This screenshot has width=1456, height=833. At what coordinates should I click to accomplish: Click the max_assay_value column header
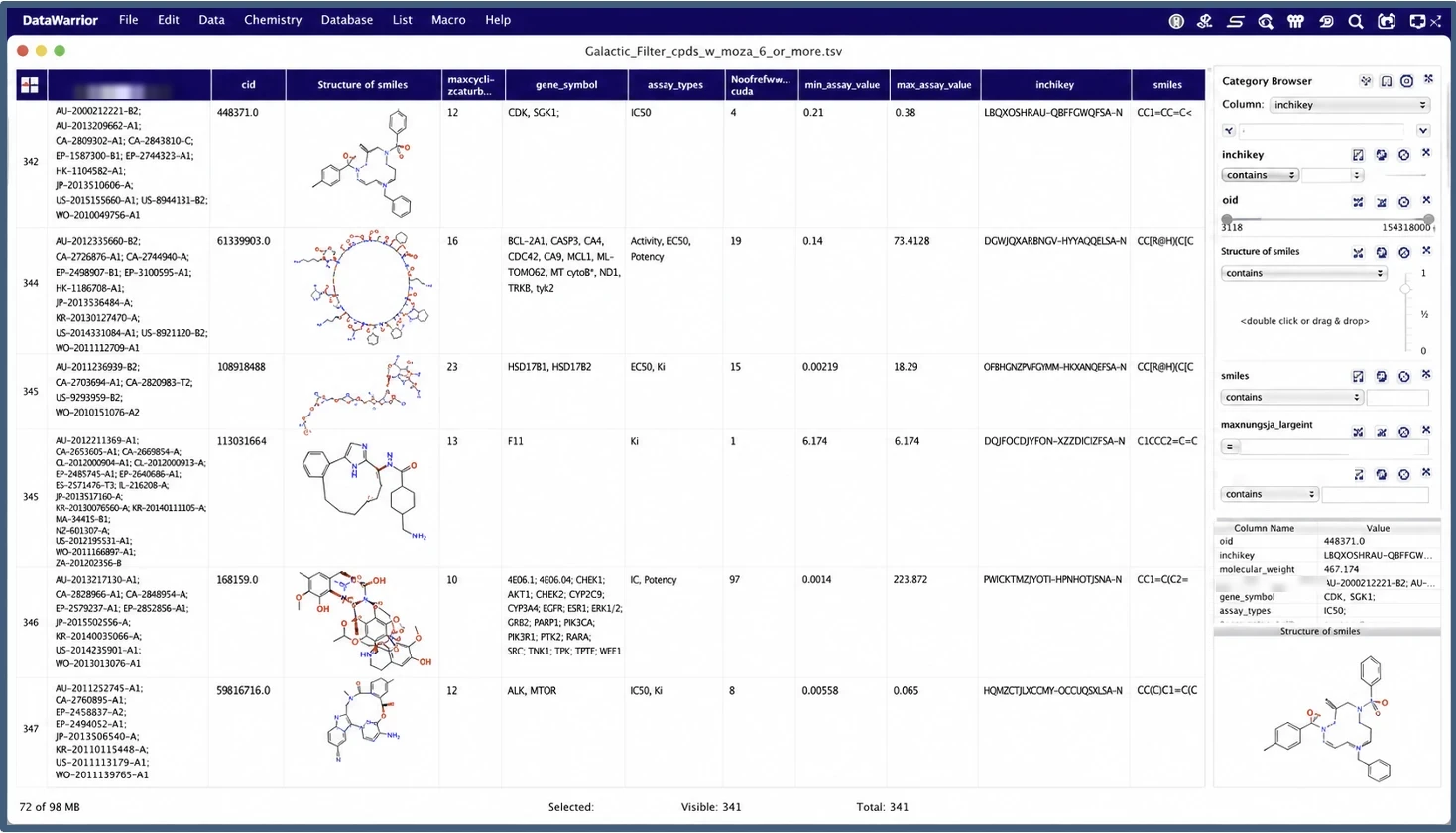click(934, 85)
